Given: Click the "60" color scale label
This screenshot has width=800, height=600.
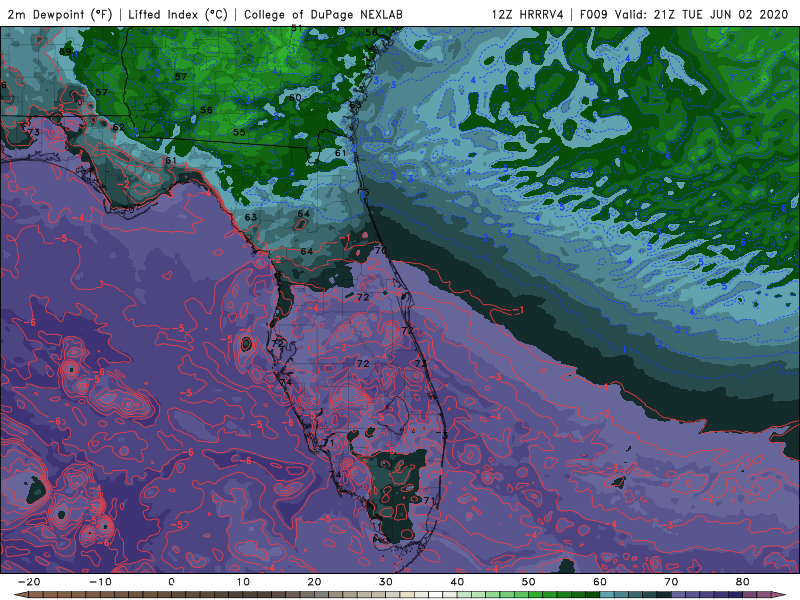Looking at the screenshot, I should (x=600, y=582).
